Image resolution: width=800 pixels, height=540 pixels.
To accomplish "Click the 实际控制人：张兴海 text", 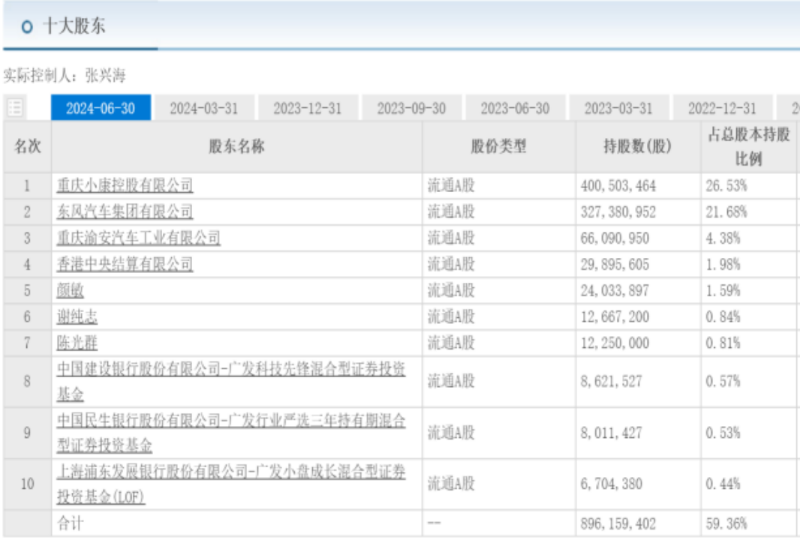I will coord(64,76).
